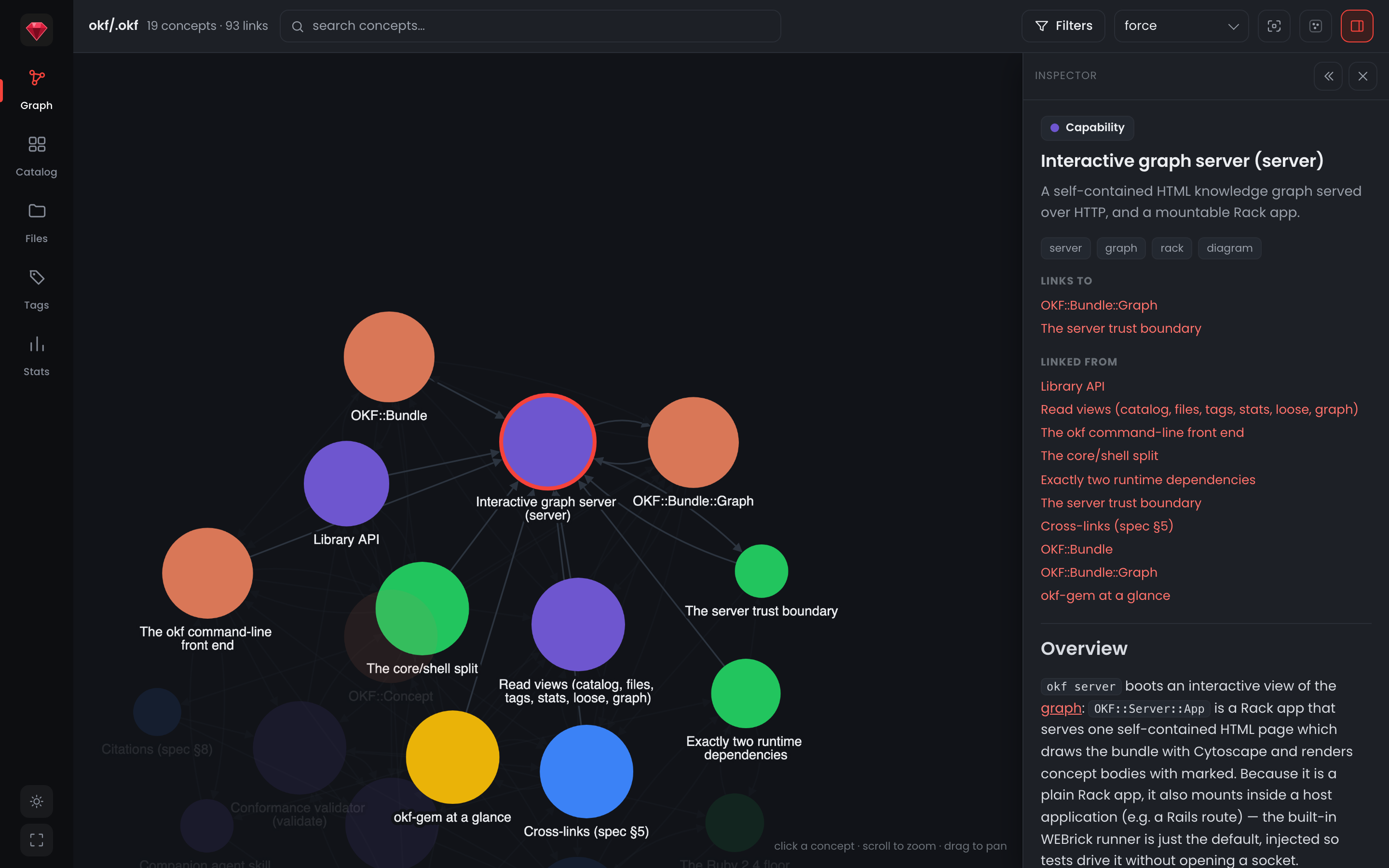Open Cross-links (spec §5) link
1389x868 pixels.
point(1106,526)
